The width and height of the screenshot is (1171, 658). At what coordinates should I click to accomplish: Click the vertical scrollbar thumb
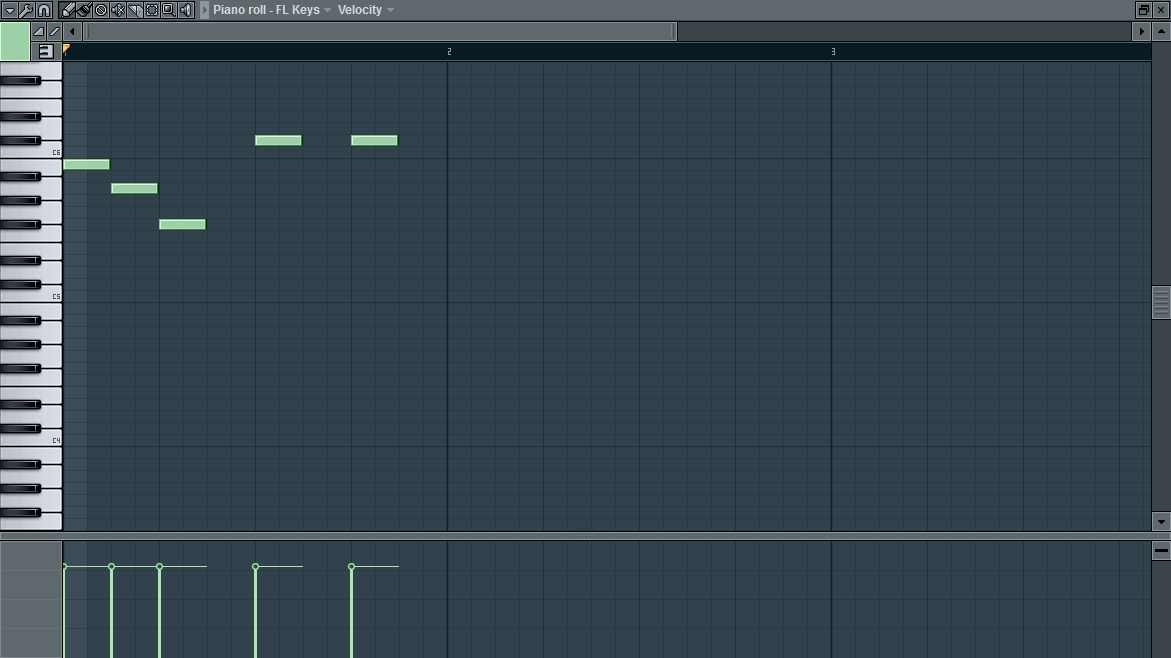pos(1161,302)
